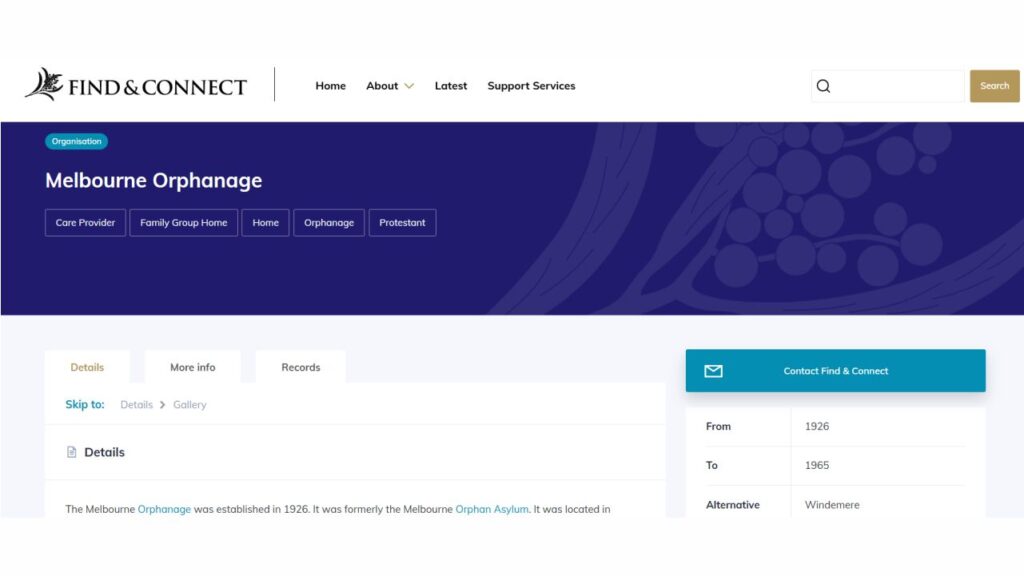Click the alternative name Windemere

point(832,505)
